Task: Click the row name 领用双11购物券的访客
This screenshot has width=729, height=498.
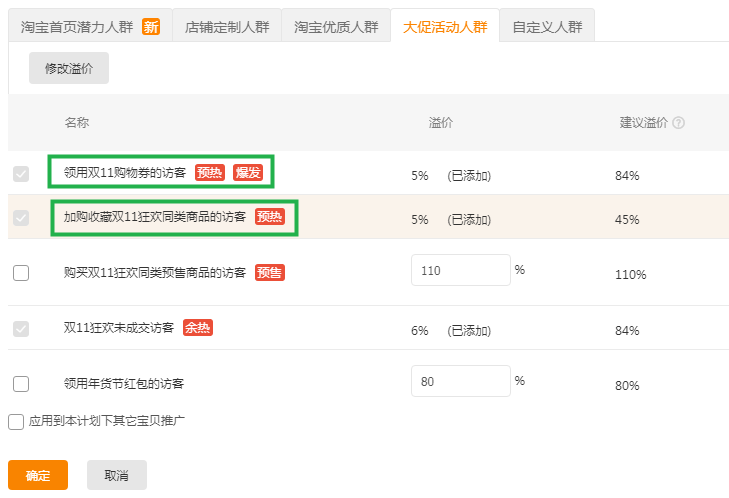Action: [x=125, y=173]
